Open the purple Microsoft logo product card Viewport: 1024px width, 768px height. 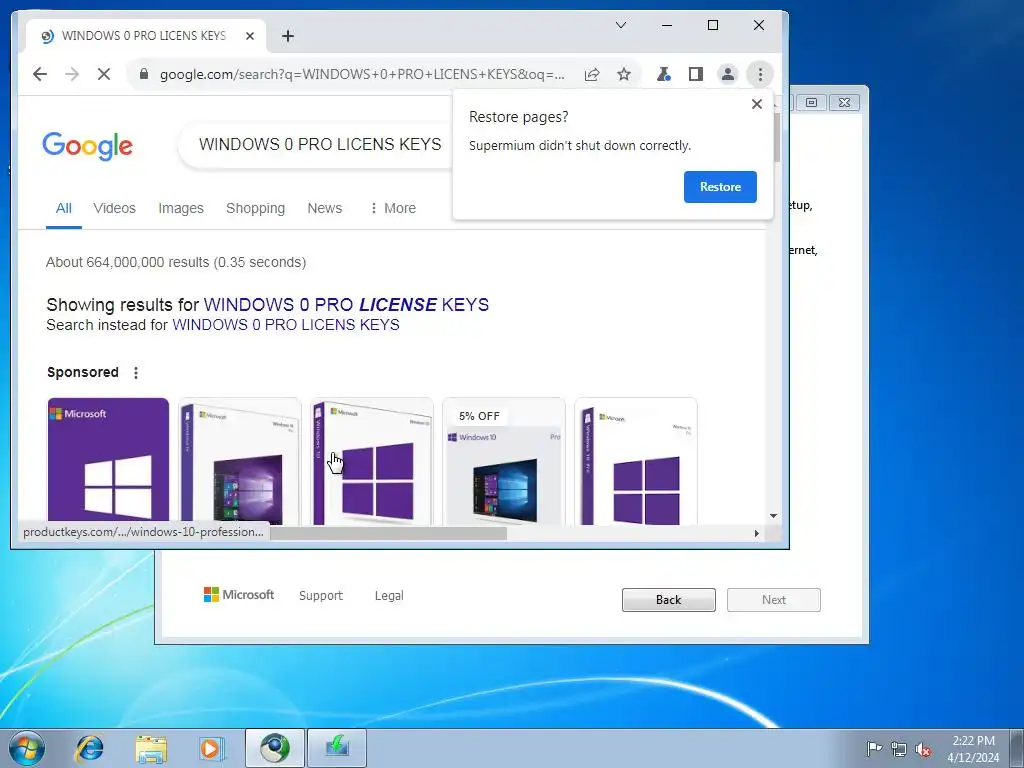pos(108,461)
